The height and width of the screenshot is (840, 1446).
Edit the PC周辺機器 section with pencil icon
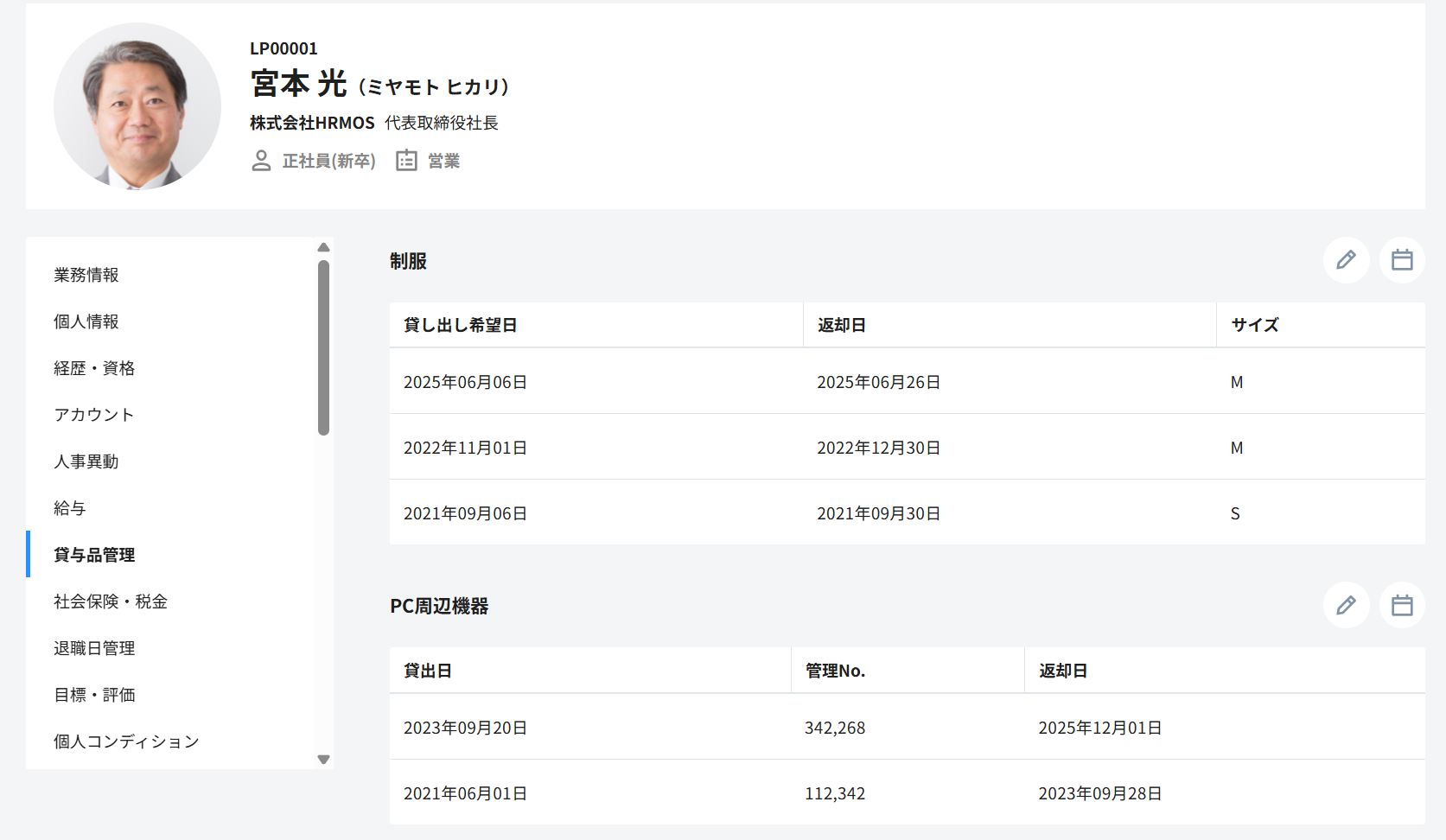pyautogui.click(x=1346, y=605)
